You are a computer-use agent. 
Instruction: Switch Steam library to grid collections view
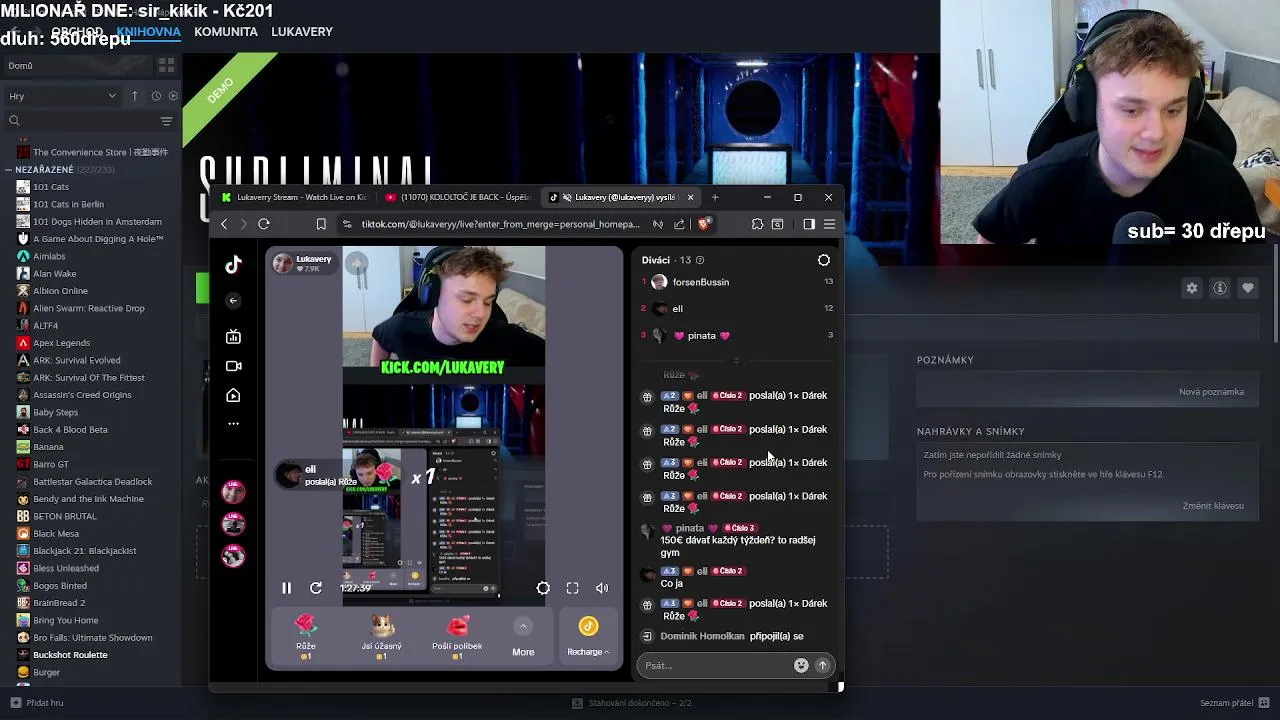coord(166,65)
